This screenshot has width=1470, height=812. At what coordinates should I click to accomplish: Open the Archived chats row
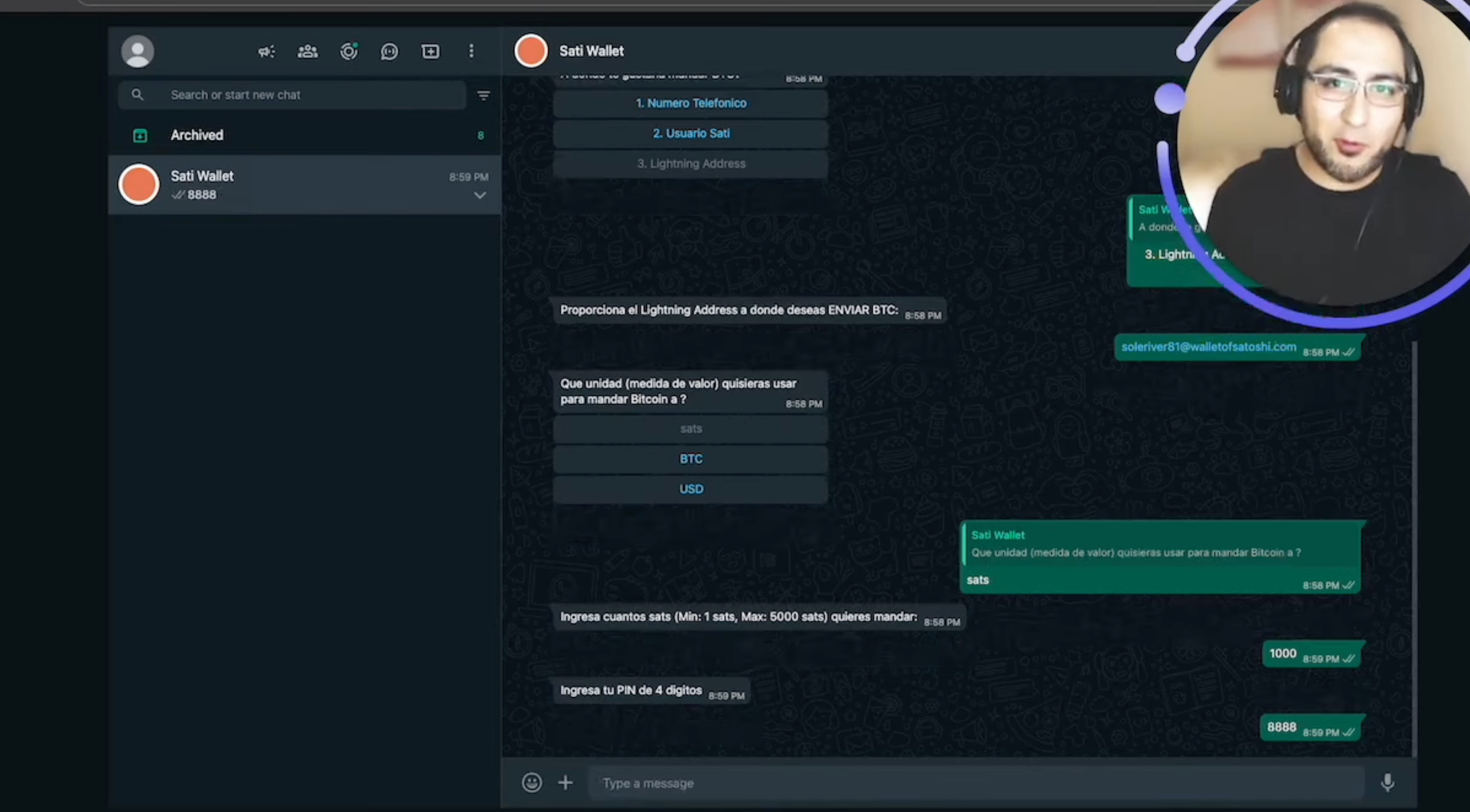click(x=304, y=135)
